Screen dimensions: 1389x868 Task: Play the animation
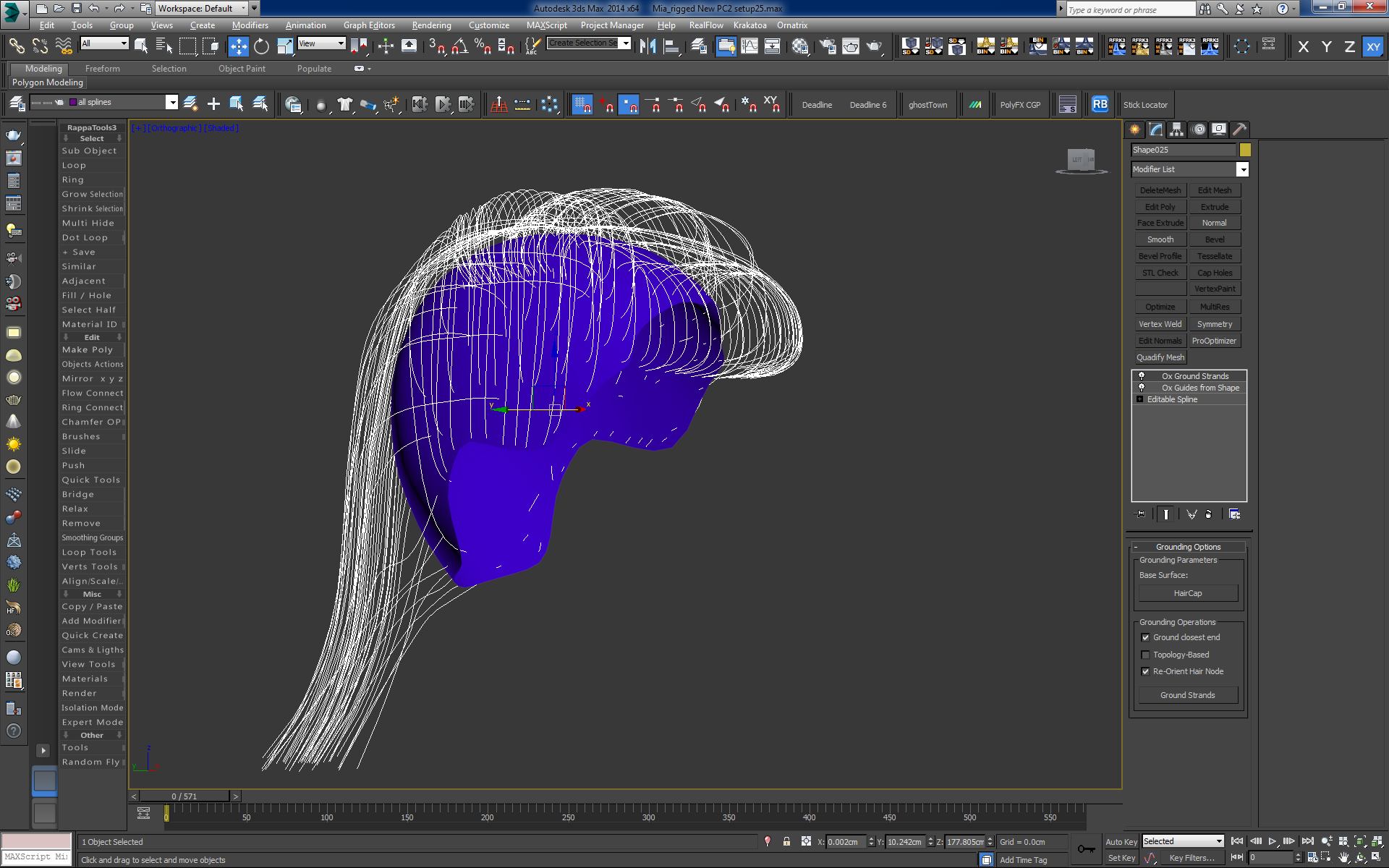click(x=1272, y=841)
